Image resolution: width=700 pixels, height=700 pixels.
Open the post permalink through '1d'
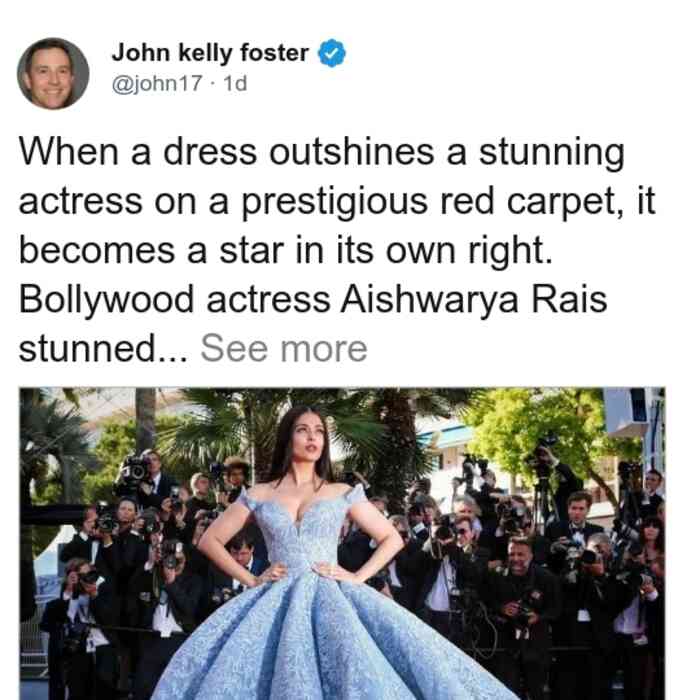pos(235,83)
